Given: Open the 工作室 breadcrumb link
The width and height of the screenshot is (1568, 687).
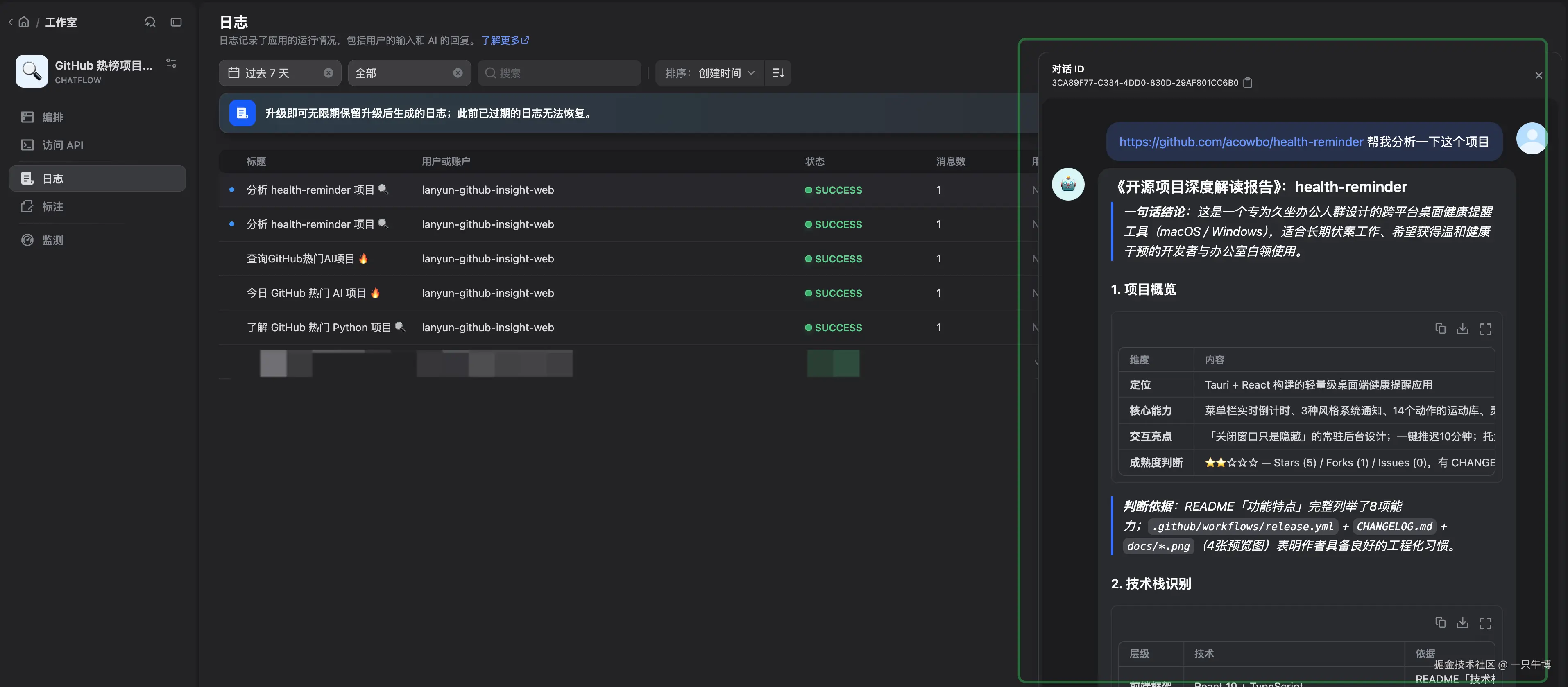Looking at the screenshot, I should coord(61,23).
